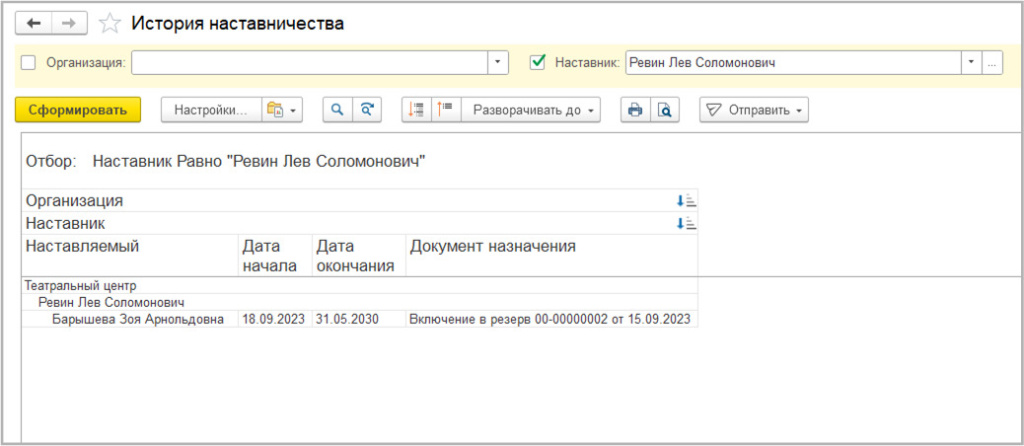Image resolution: width=1024 pixels, height=446 pixels.
Task: Open the Разворачивать до menu
Action: pos(535,110)
